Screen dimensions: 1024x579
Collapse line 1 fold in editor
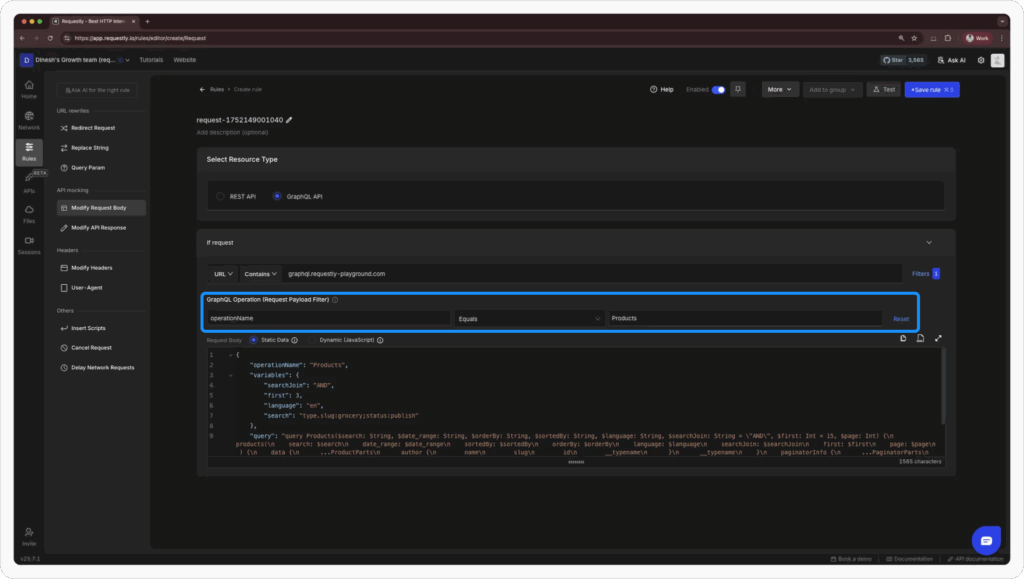pyautogui.click(x=231, y=355)
